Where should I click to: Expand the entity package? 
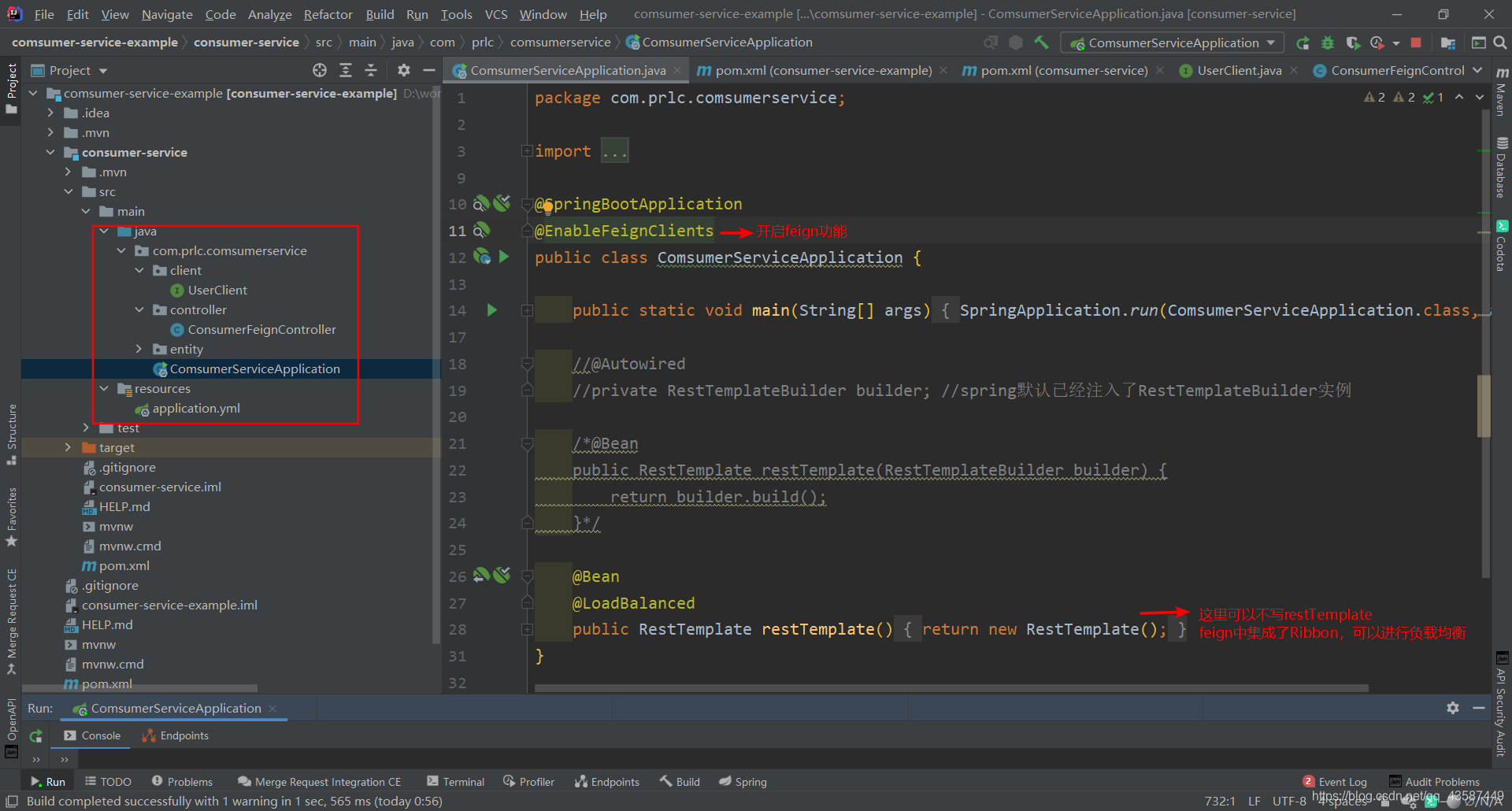[139, 349]
